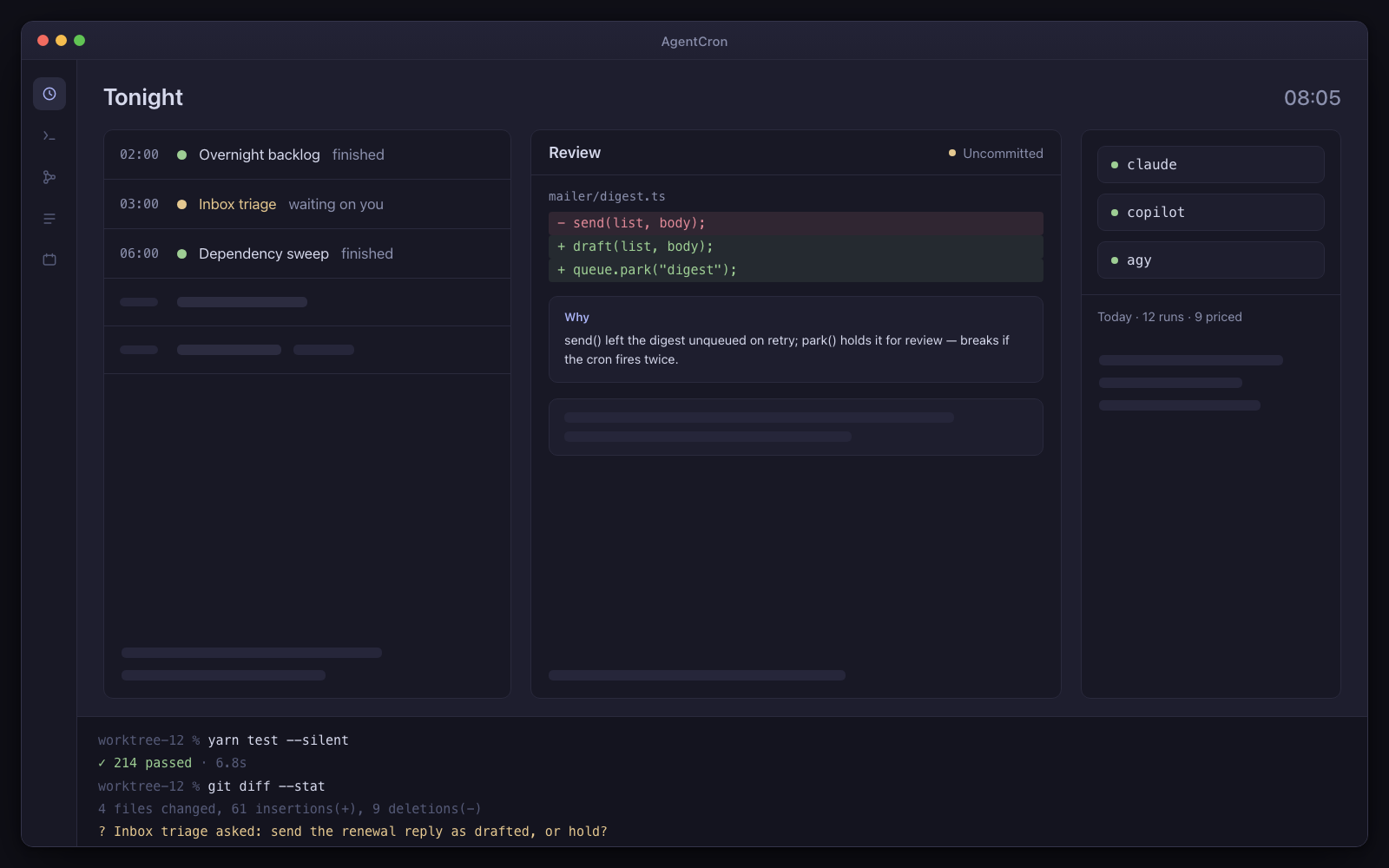Click the Today 12 runs summary
1389x868 pixels.
1169,317
